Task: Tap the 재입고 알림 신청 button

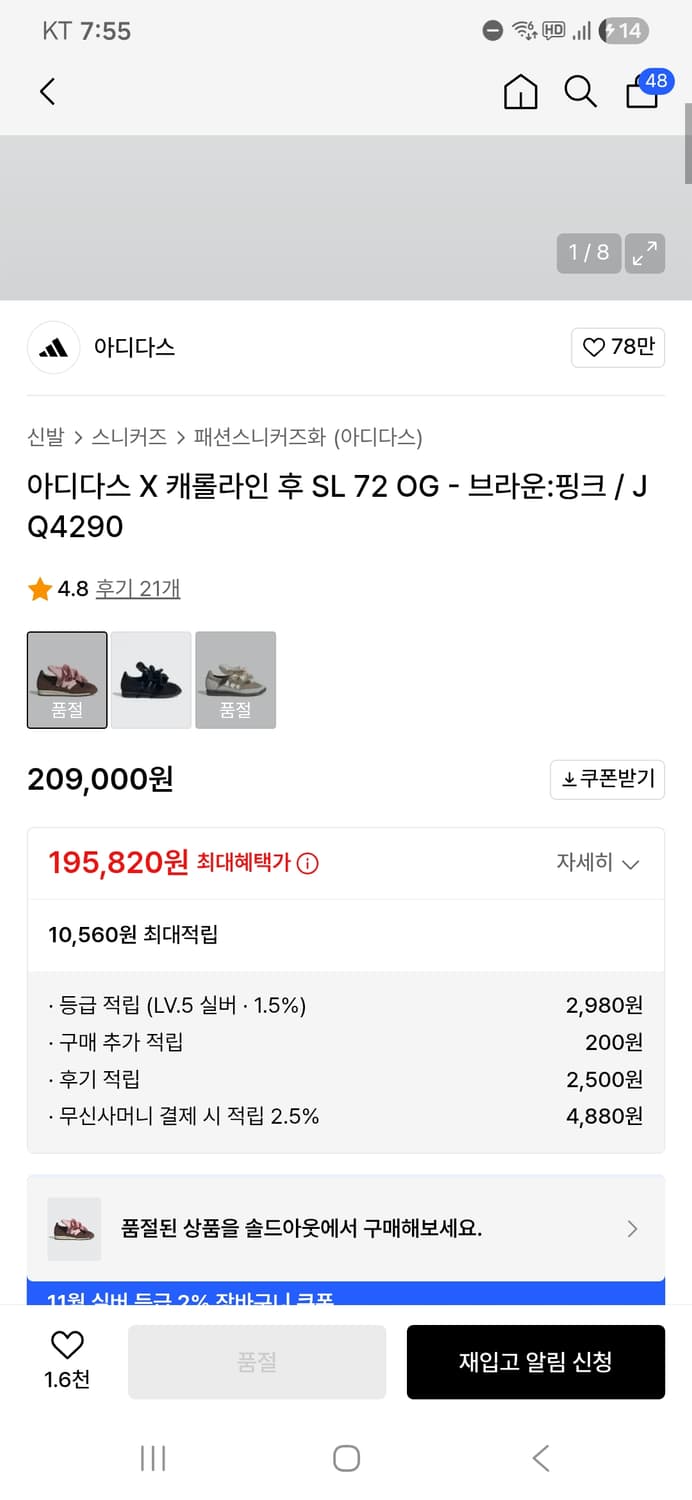Action: pos(535,1362)
